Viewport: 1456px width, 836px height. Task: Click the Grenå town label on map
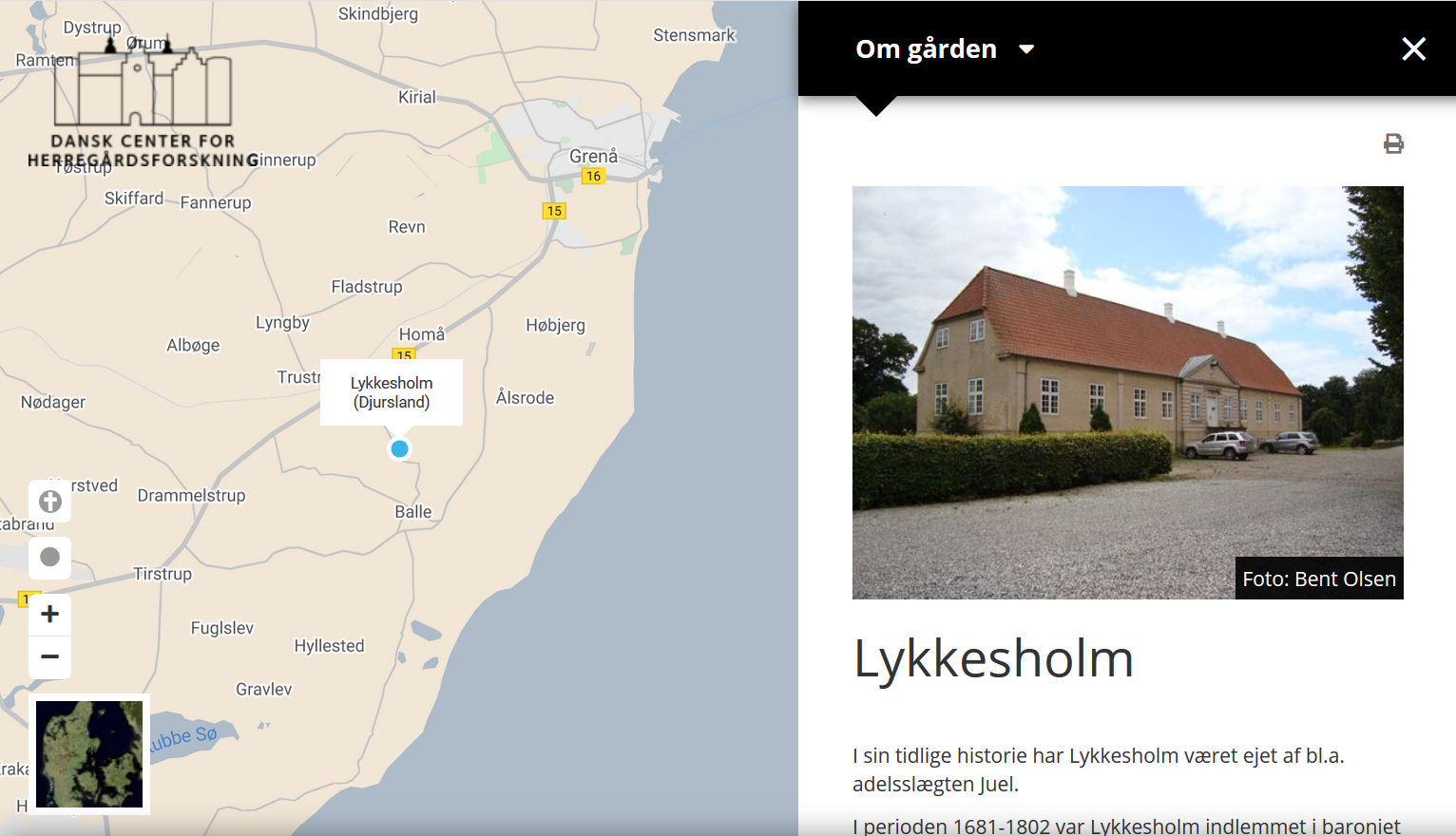(x=593, y=156)
